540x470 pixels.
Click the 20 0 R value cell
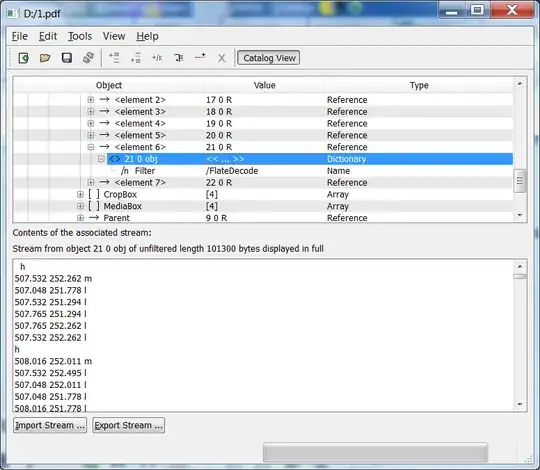point(219,135)
